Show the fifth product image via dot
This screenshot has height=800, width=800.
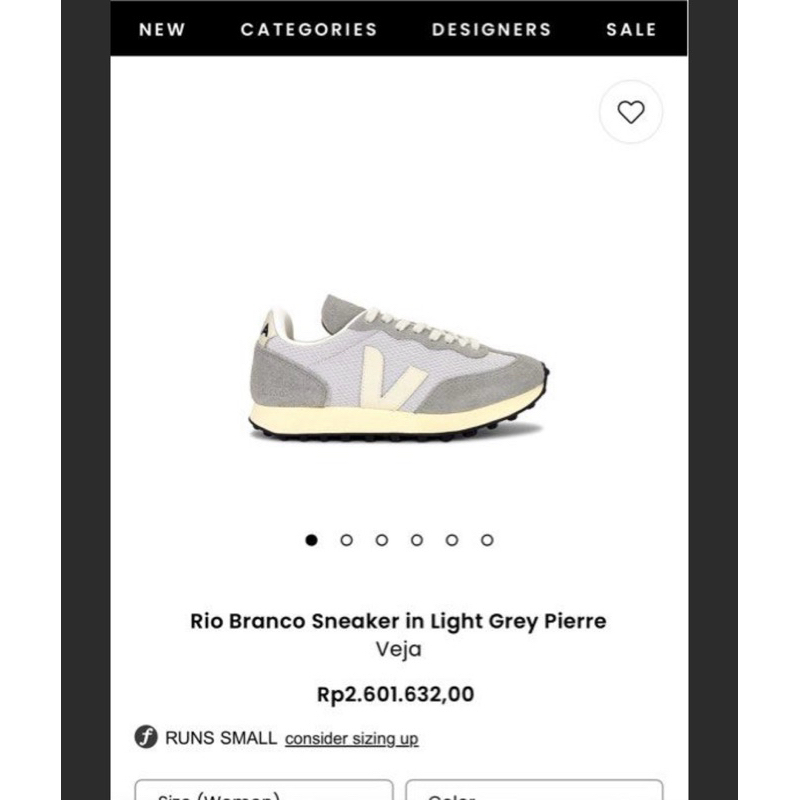(452, 540)
